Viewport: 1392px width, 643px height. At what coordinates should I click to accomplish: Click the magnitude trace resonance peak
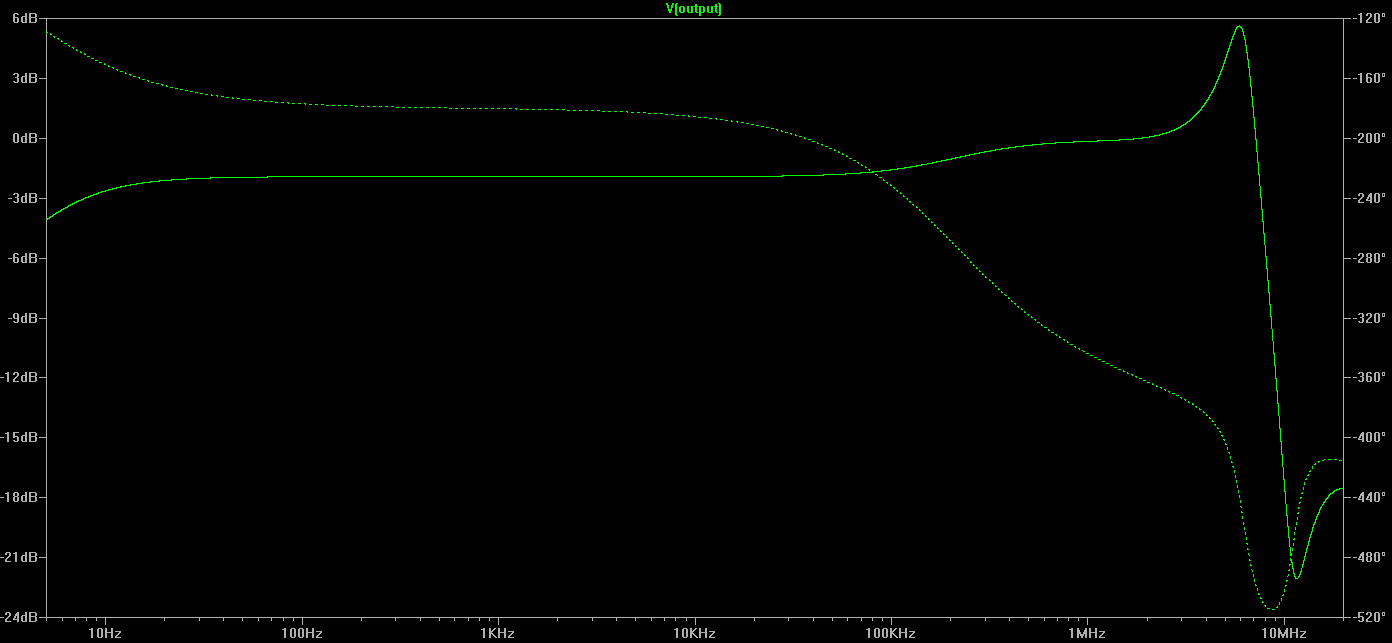(1239, 27)
